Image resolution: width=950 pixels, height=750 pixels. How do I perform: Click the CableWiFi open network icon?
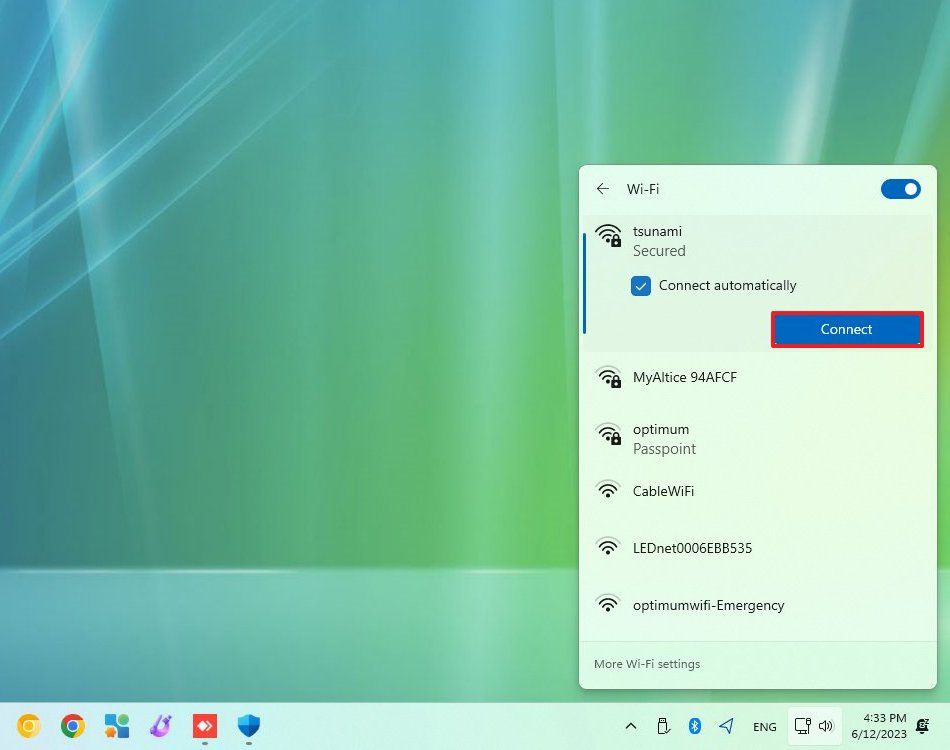(609, 490)
